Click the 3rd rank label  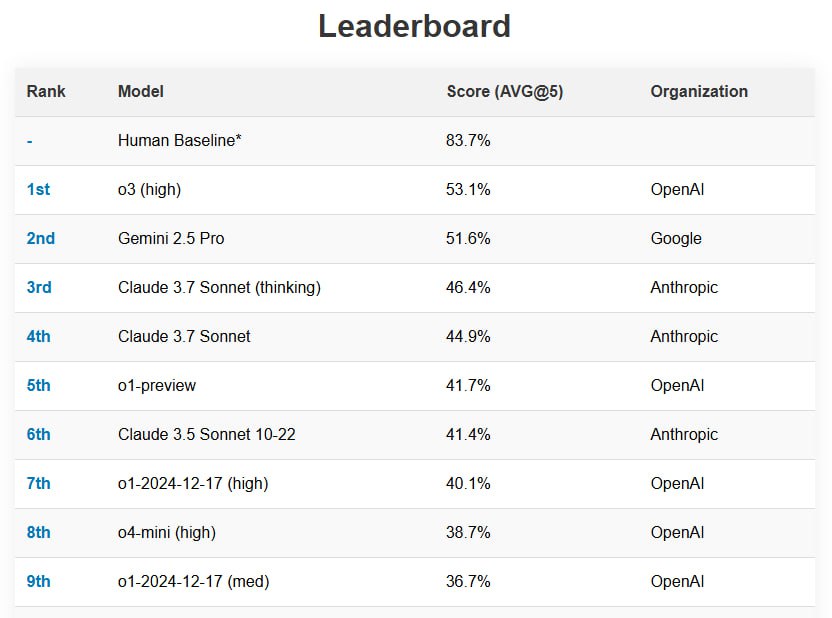[x=39, y=288]
